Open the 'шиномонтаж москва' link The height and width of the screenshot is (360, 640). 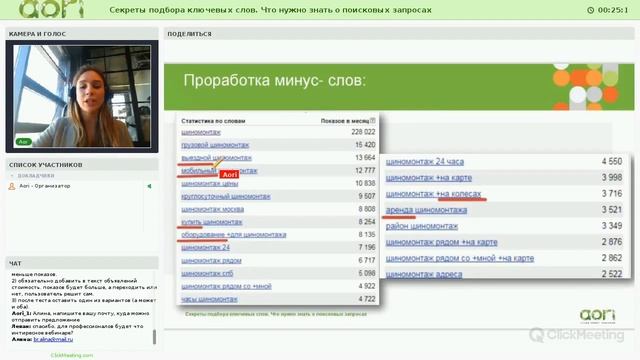coord(213,209)
